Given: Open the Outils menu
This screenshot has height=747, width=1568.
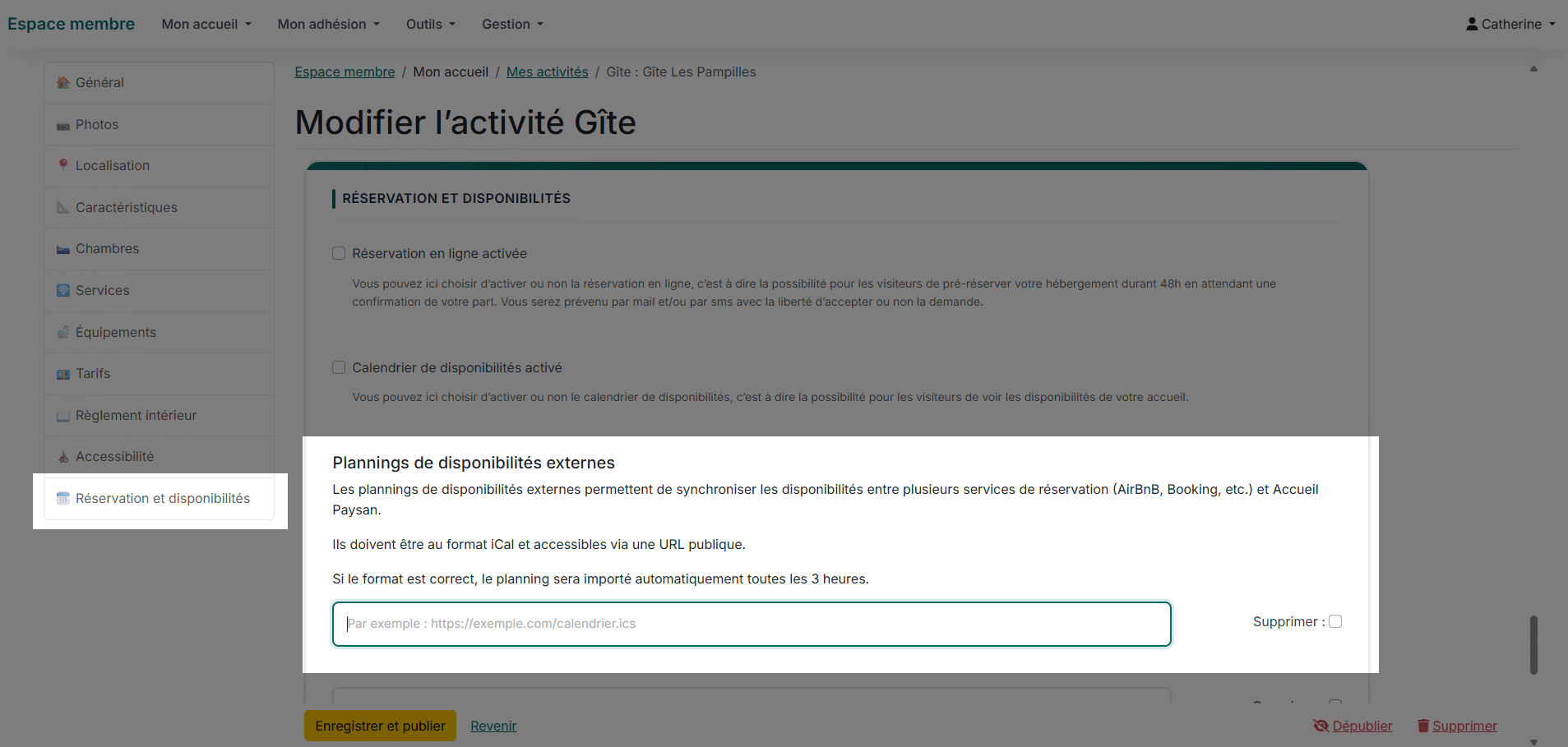Looking at the screenshot, I should tap(430, 24).
